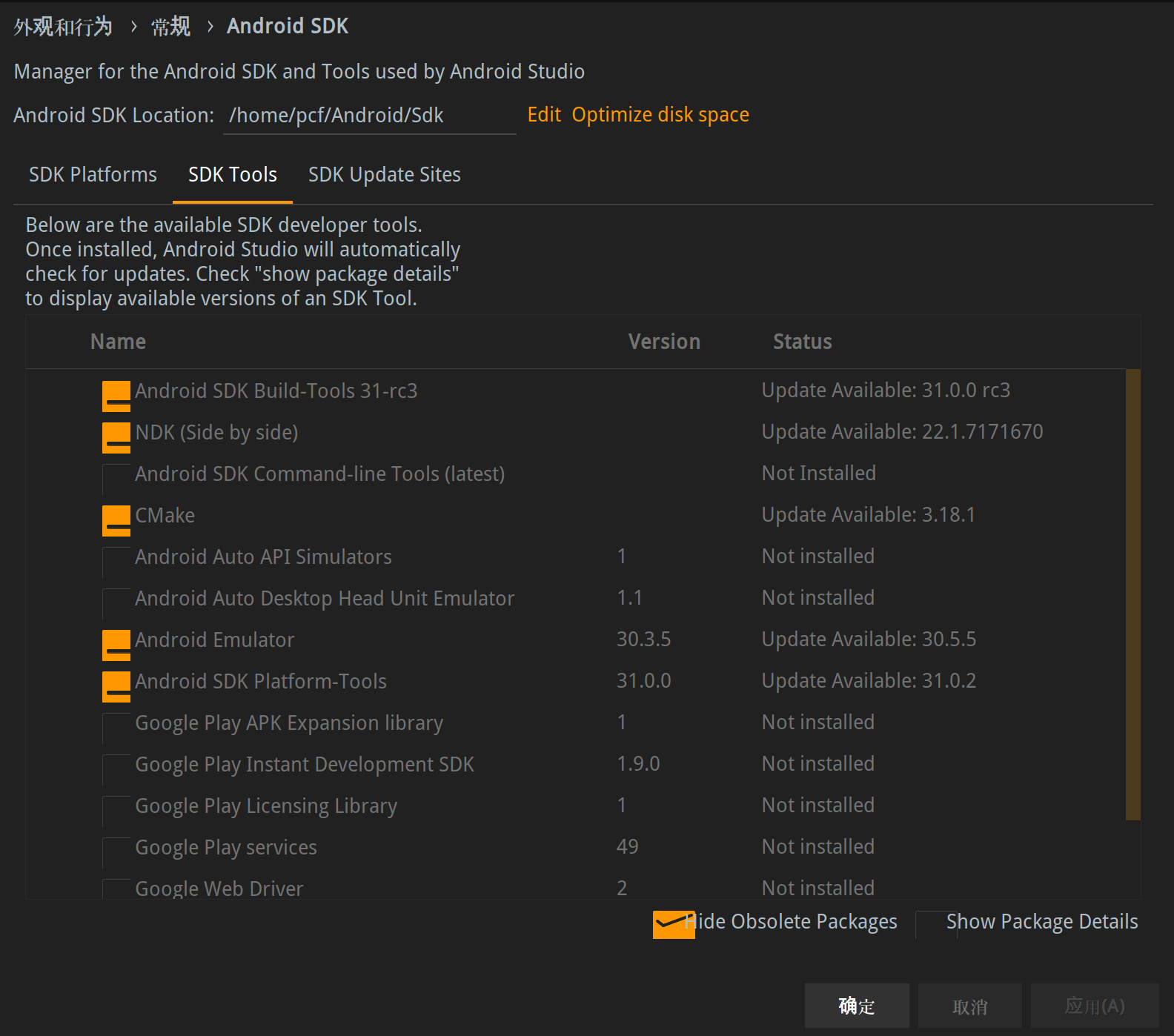Screen dimensions: 1174x1036
Task: Click the Version column header
Action: click(664, 342)
